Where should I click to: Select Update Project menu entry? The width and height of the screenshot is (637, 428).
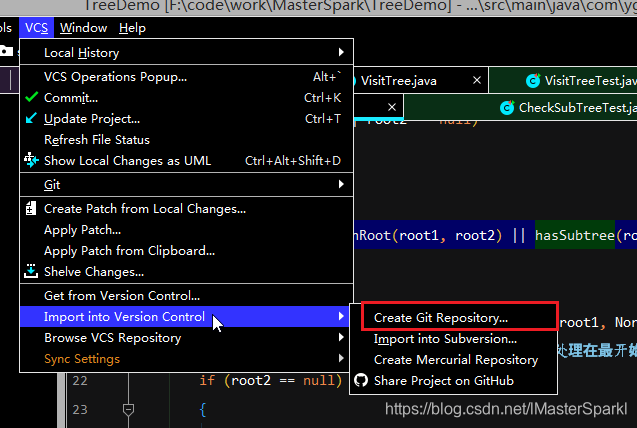(186, 119)
